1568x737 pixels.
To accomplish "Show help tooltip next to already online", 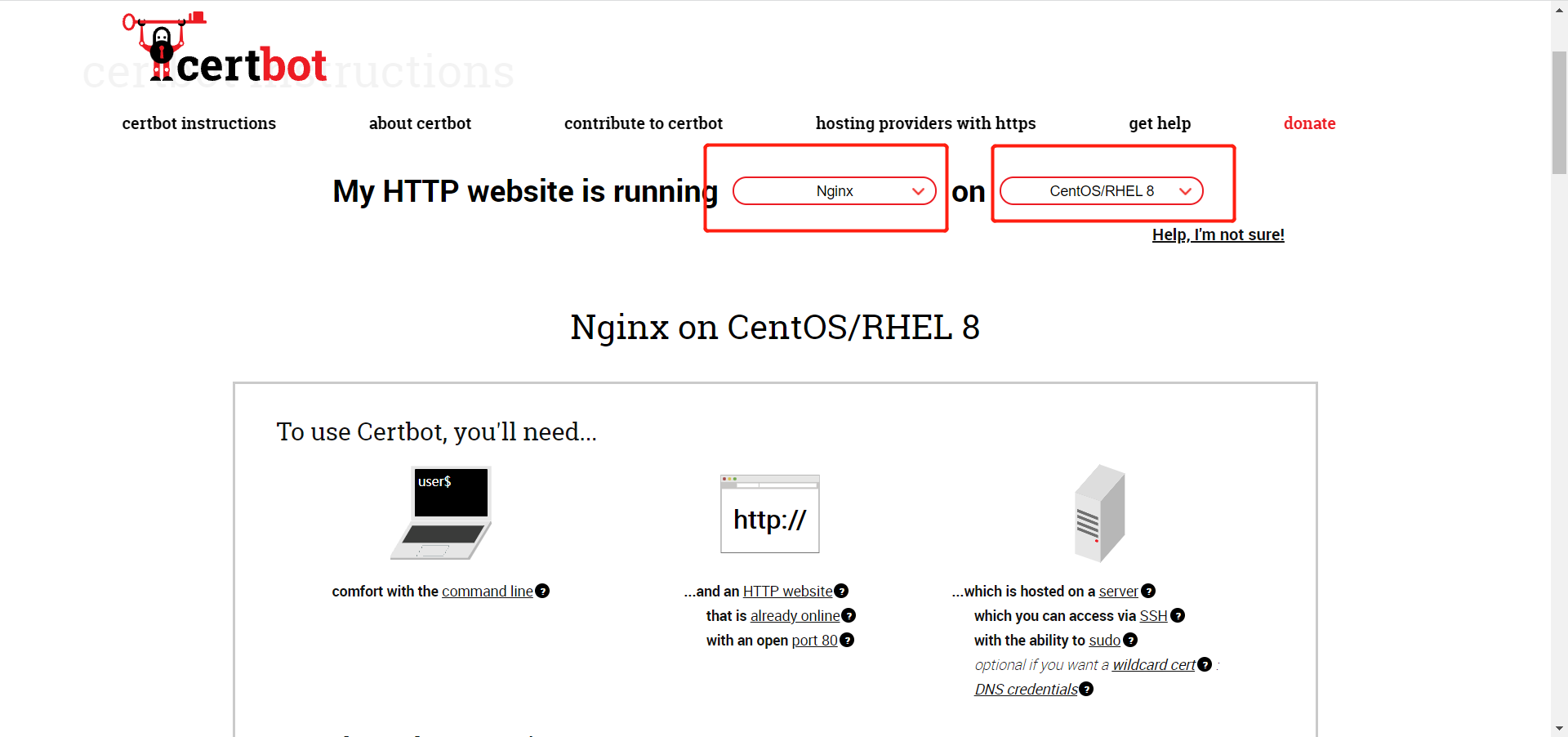I will (x=849, y=615).
